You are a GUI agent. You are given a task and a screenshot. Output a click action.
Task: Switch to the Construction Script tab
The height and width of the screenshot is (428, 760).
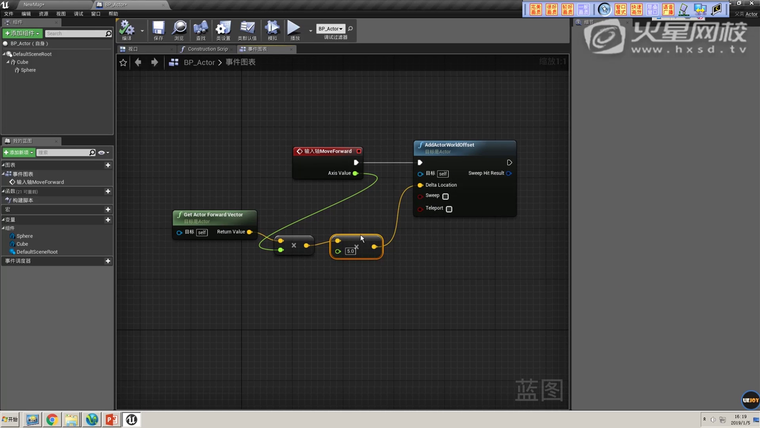click(x=206, y=48)
